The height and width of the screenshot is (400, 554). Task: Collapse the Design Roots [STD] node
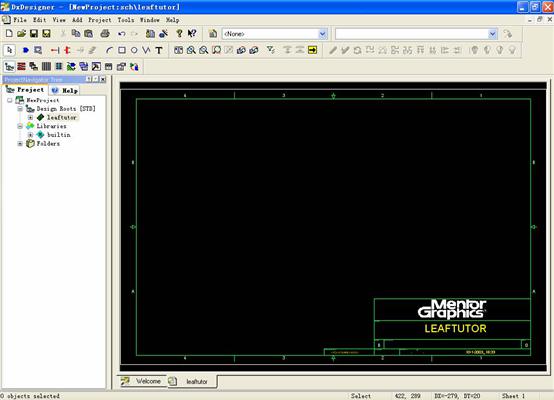(x=20, y=109)
